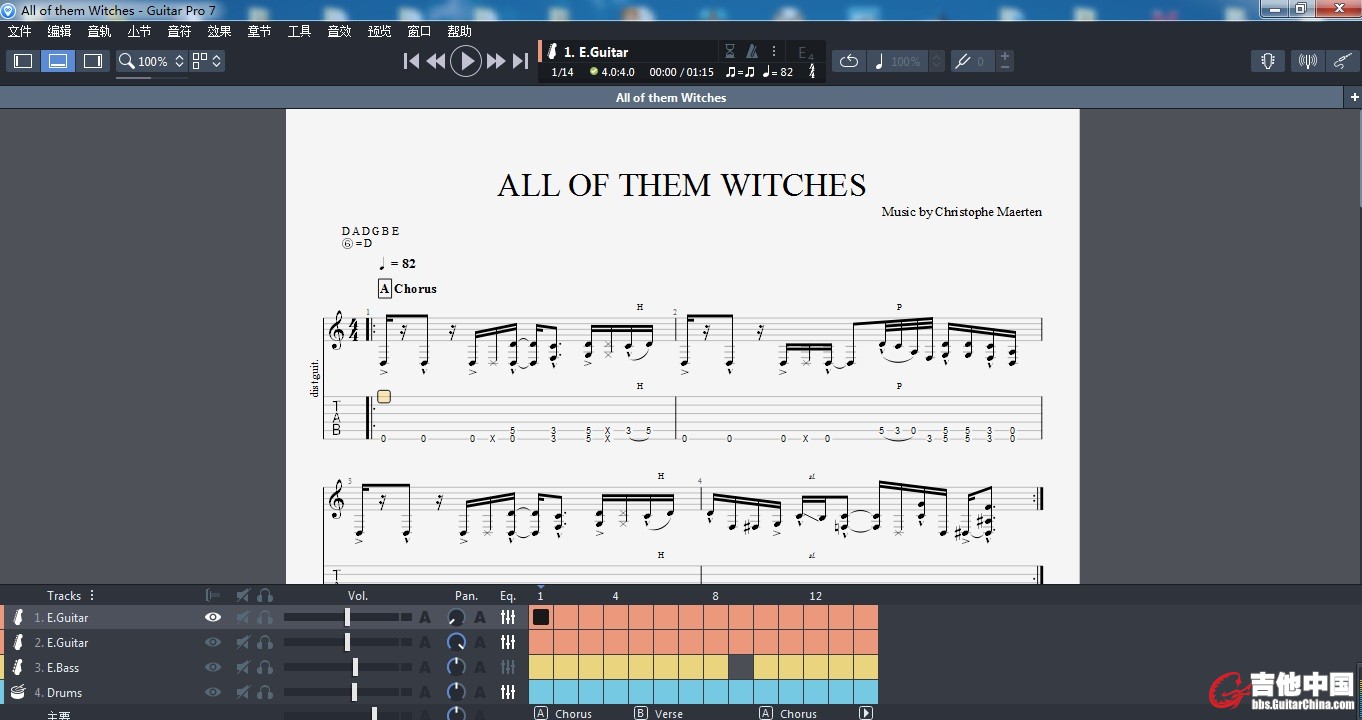1362x720 pixels.
Task: Open the 帮助 menu
Action: 460,31
